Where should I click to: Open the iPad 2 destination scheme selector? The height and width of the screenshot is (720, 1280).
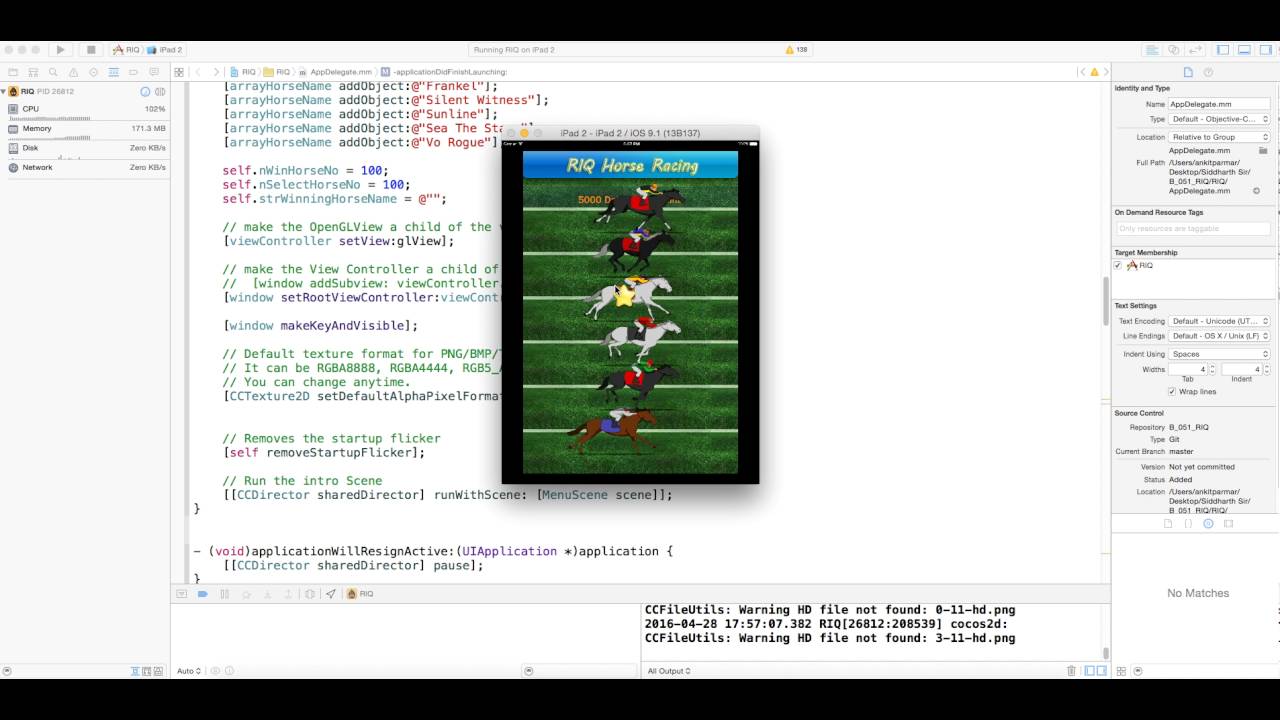point(165,50)
